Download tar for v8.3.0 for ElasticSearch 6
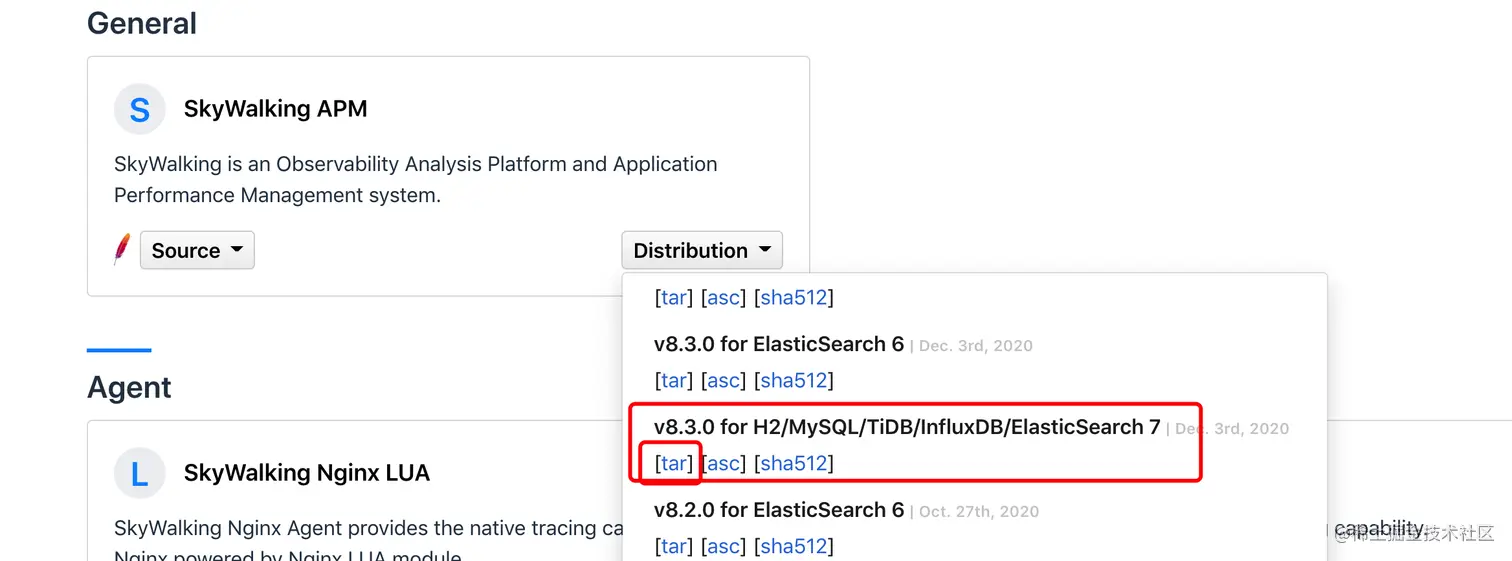 (x=674, y=380)
